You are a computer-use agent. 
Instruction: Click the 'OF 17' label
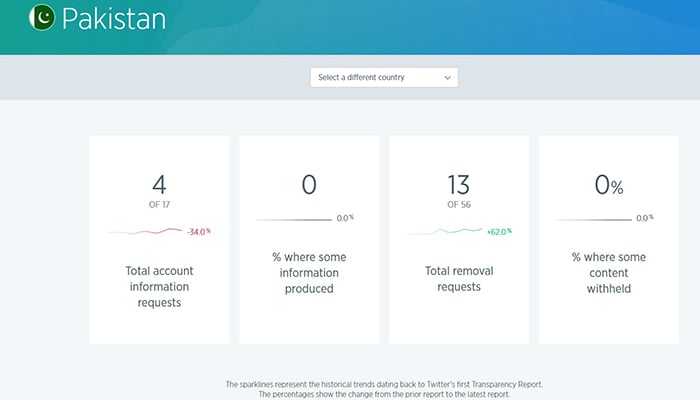click(x=159, y=204)
